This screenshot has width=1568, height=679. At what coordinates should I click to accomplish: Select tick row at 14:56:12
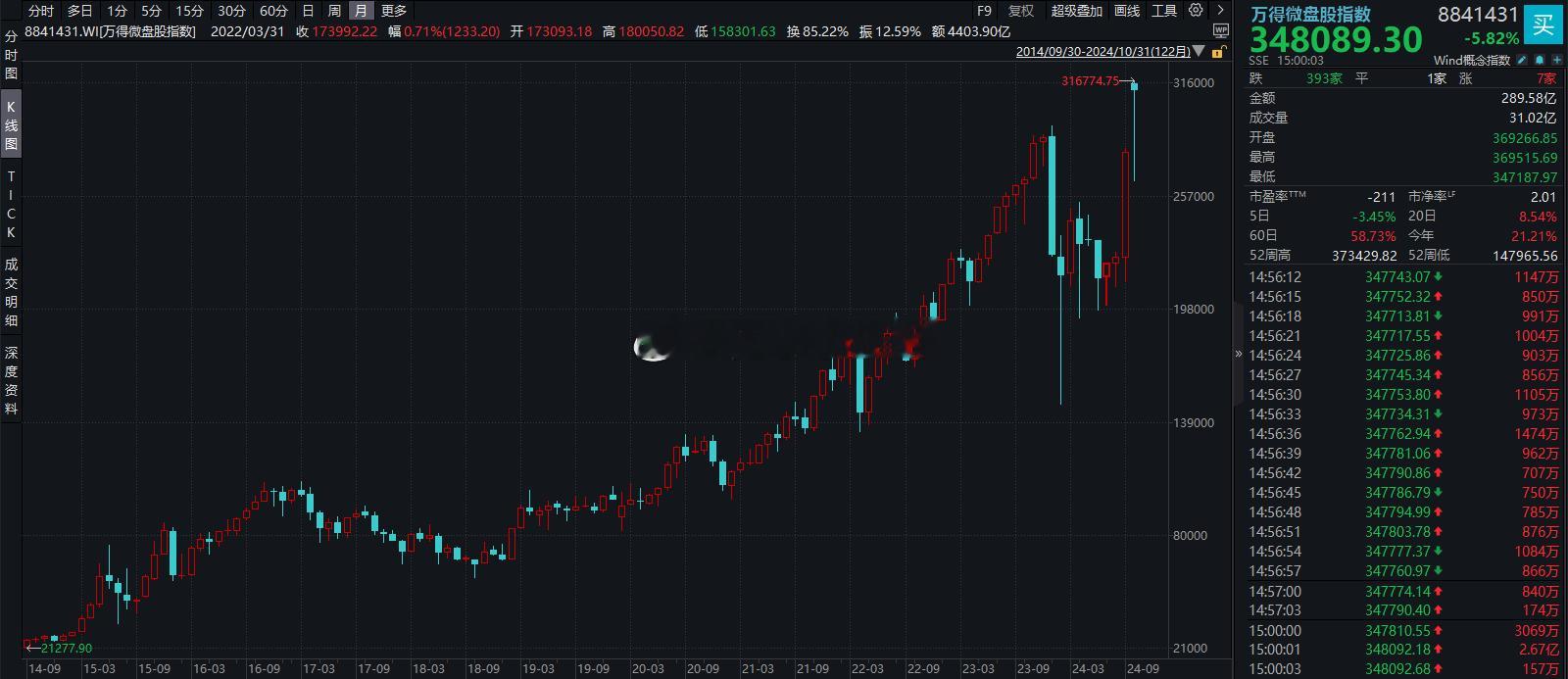point(1403,277)
